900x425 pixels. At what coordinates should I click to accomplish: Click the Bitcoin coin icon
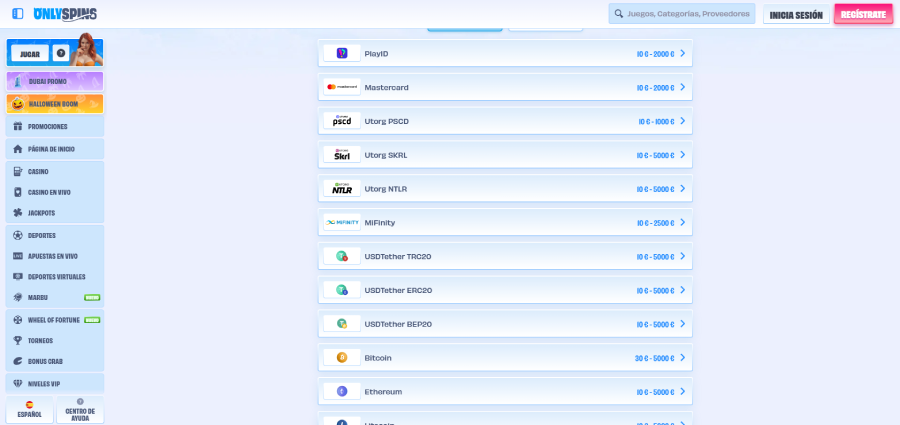click(341, 358)
